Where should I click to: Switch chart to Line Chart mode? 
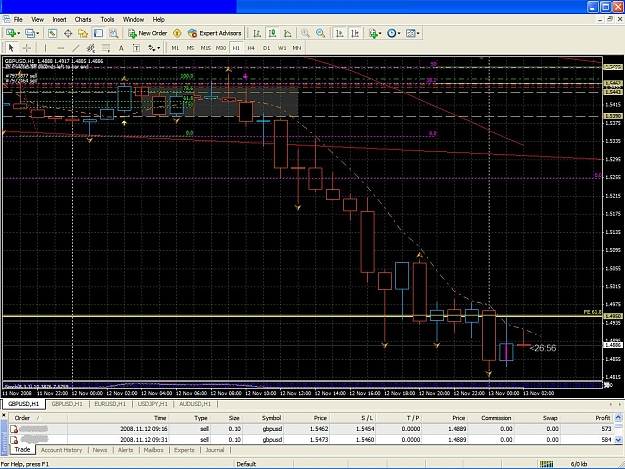tap(287, 33)
